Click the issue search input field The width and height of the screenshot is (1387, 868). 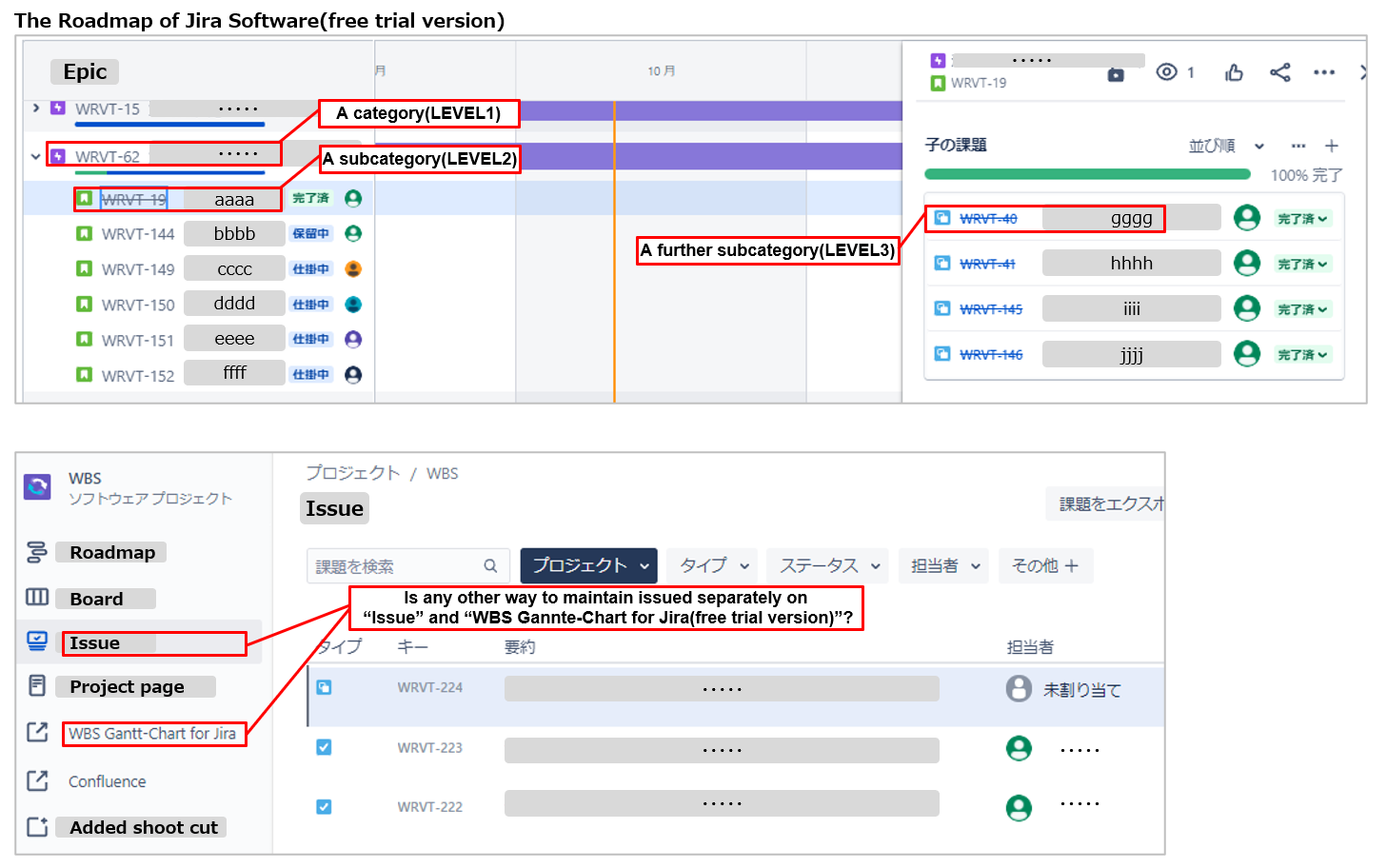pyautogui.click(x=407, y=566)
